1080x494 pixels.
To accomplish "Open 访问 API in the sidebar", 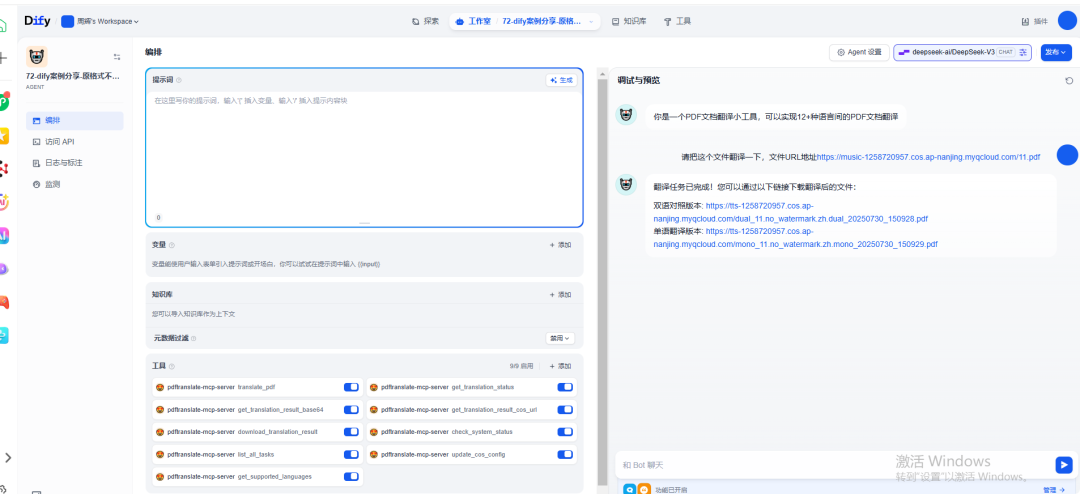I will (74, 142).
